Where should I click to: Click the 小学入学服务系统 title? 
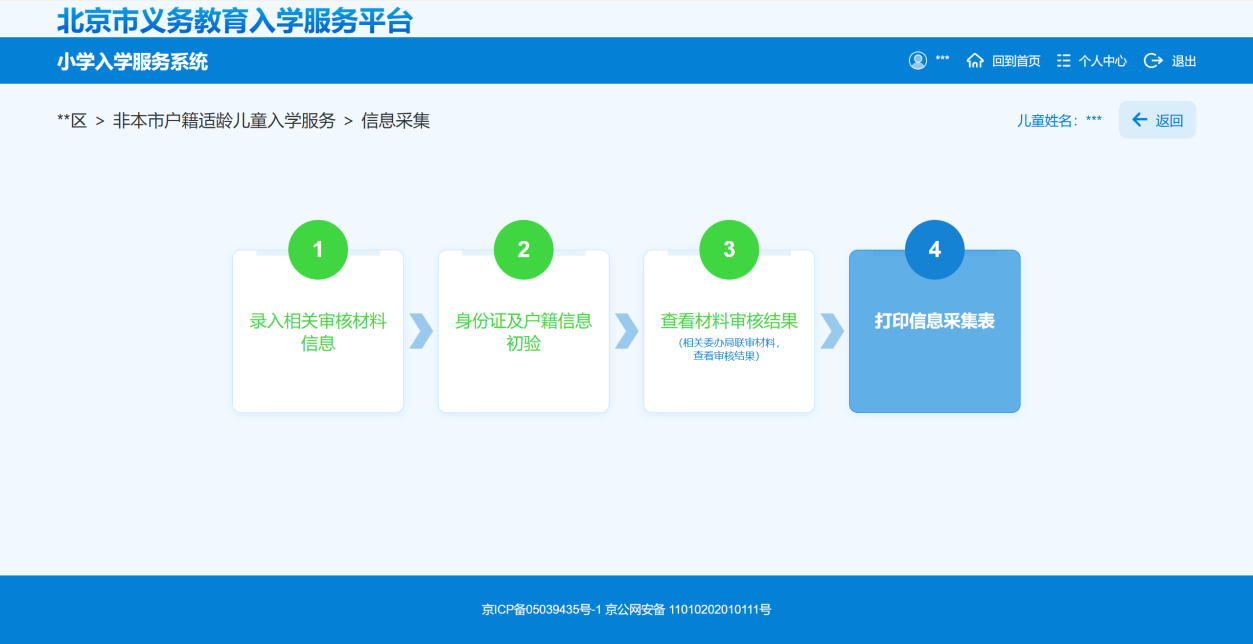pos(132,62)
